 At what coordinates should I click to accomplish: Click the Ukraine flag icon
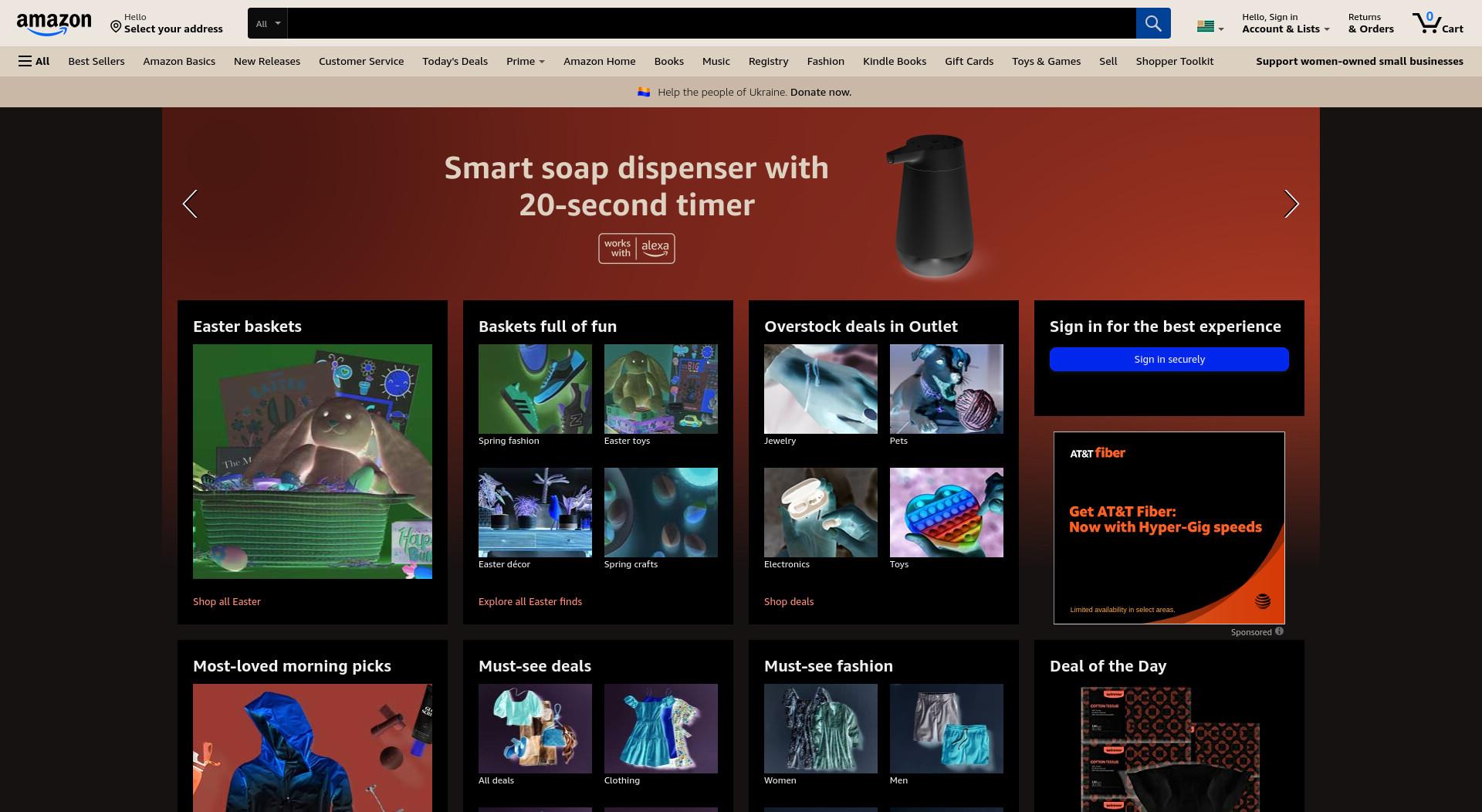click(x=644, y=92)
